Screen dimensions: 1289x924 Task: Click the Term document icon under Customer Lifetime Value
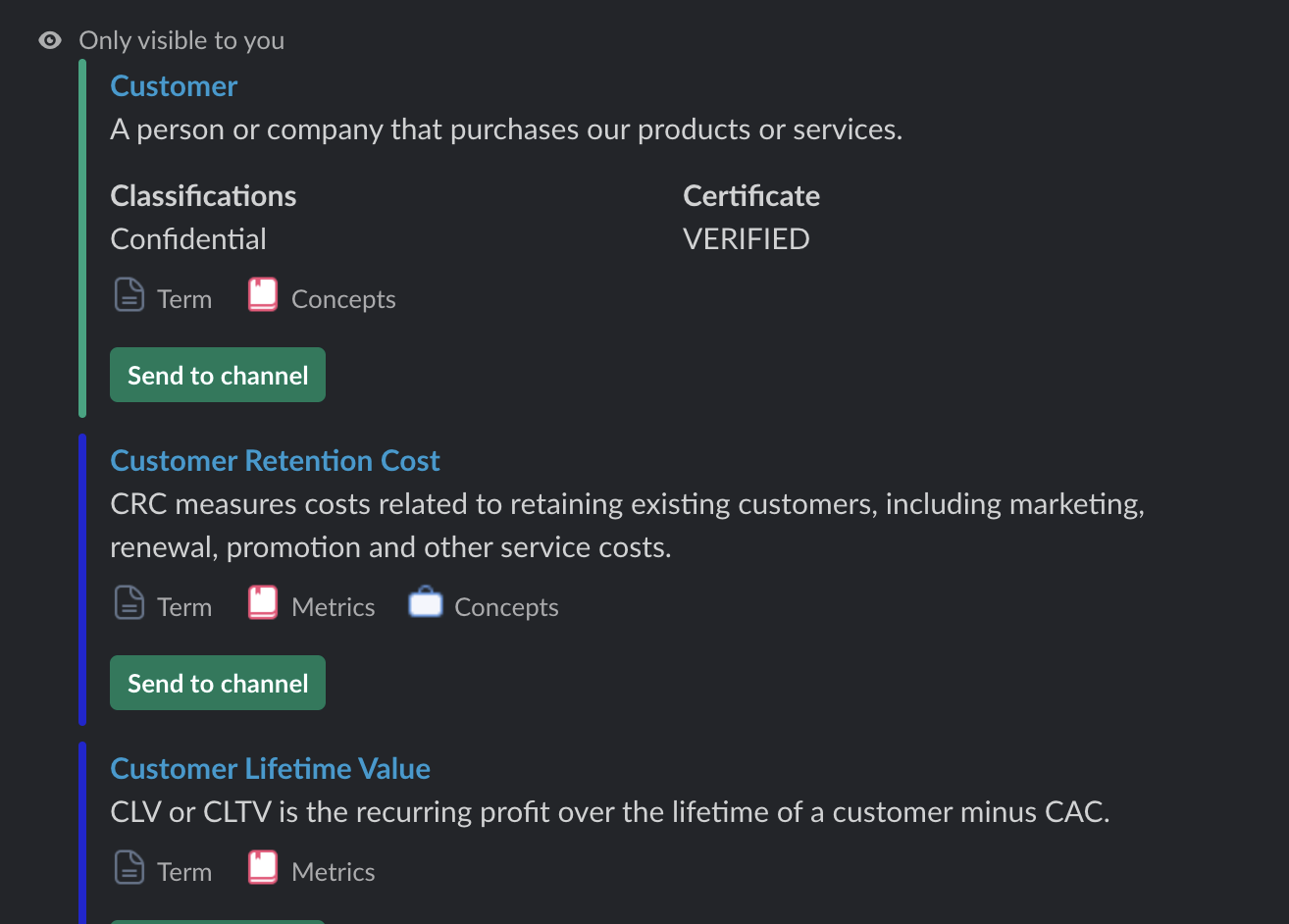click(x=129, y=868)
